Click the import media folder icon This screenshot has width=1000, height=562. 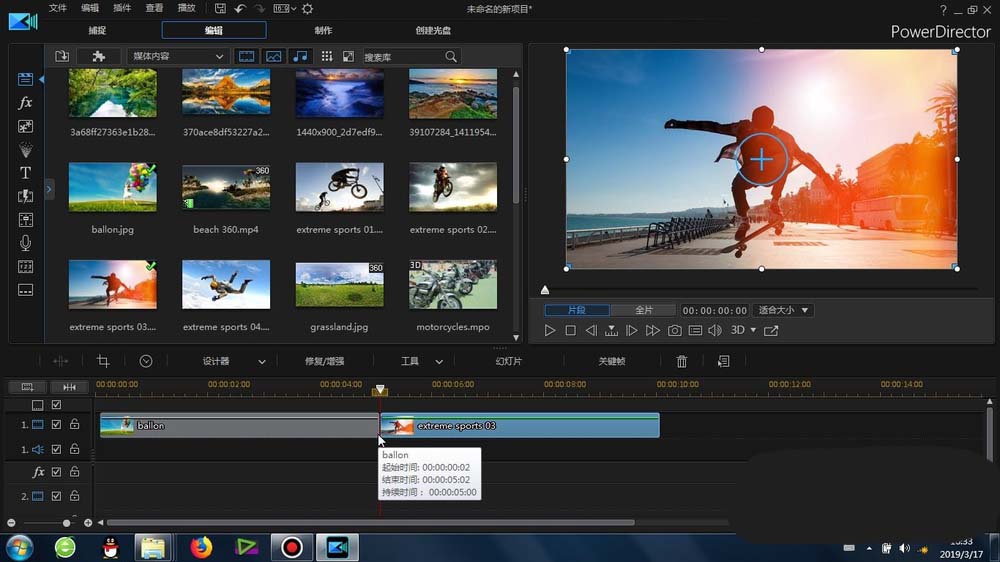click(62, 57)
